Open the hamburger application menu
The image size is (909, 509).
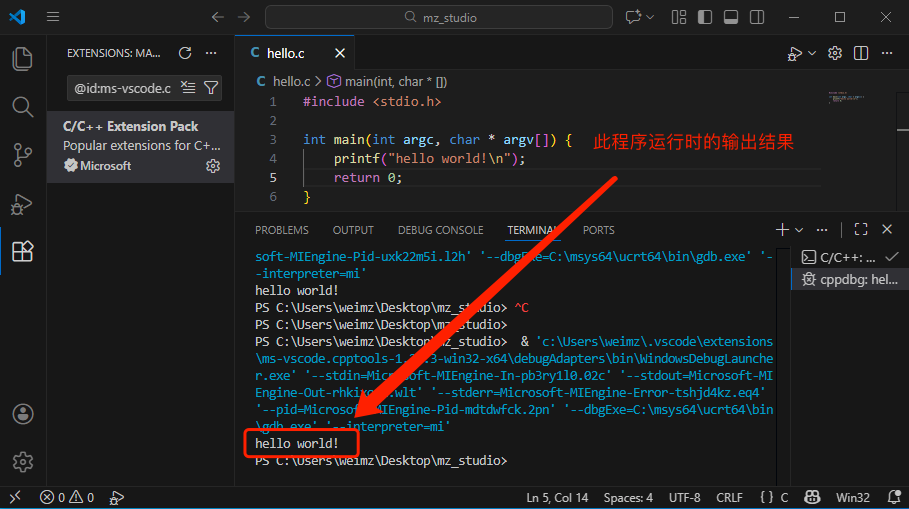[x=53, y=17]
